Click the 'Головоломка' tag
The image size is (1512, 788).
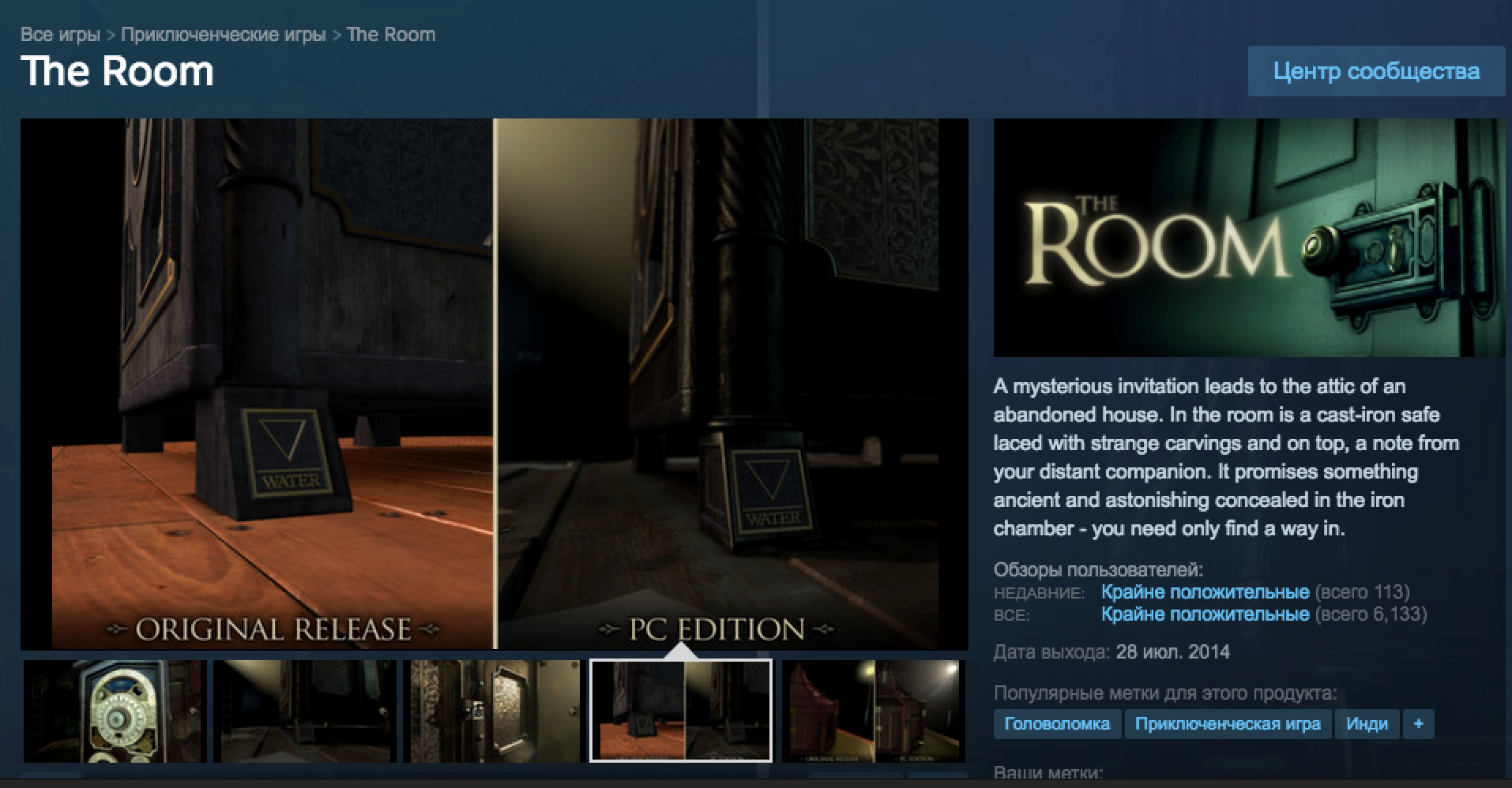(x=1057, y=724)
